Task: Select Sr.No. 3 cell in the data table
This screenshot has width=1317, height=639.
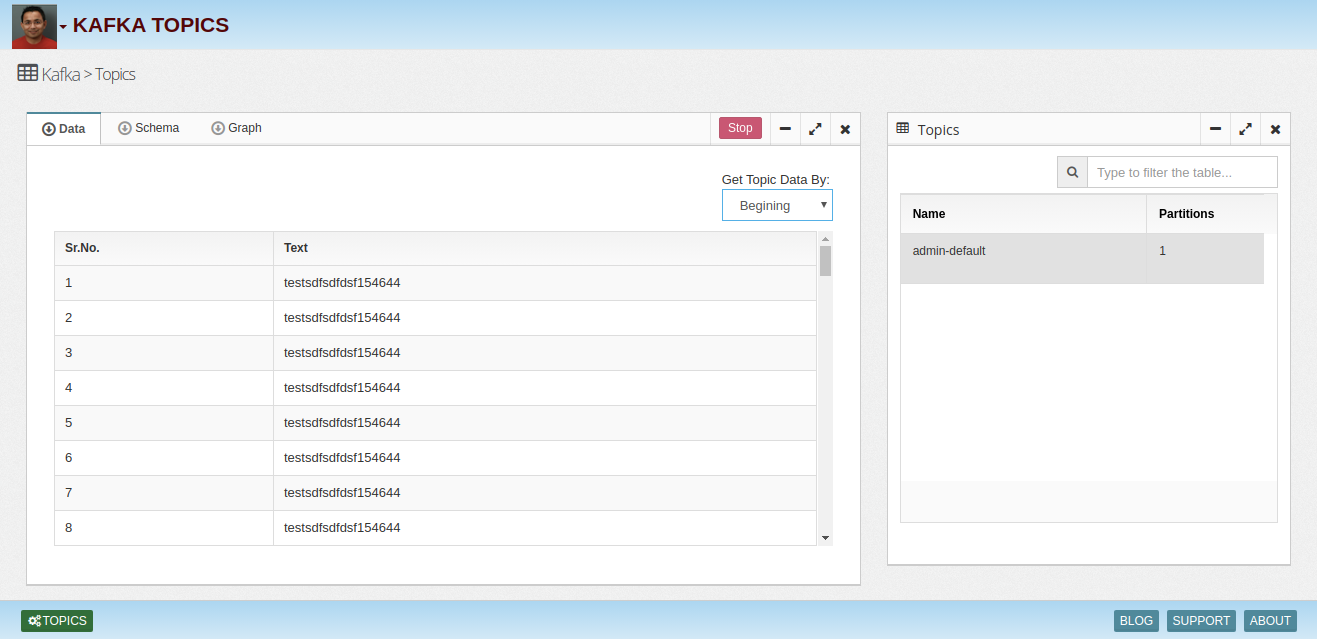Action: tap(164, 353)
